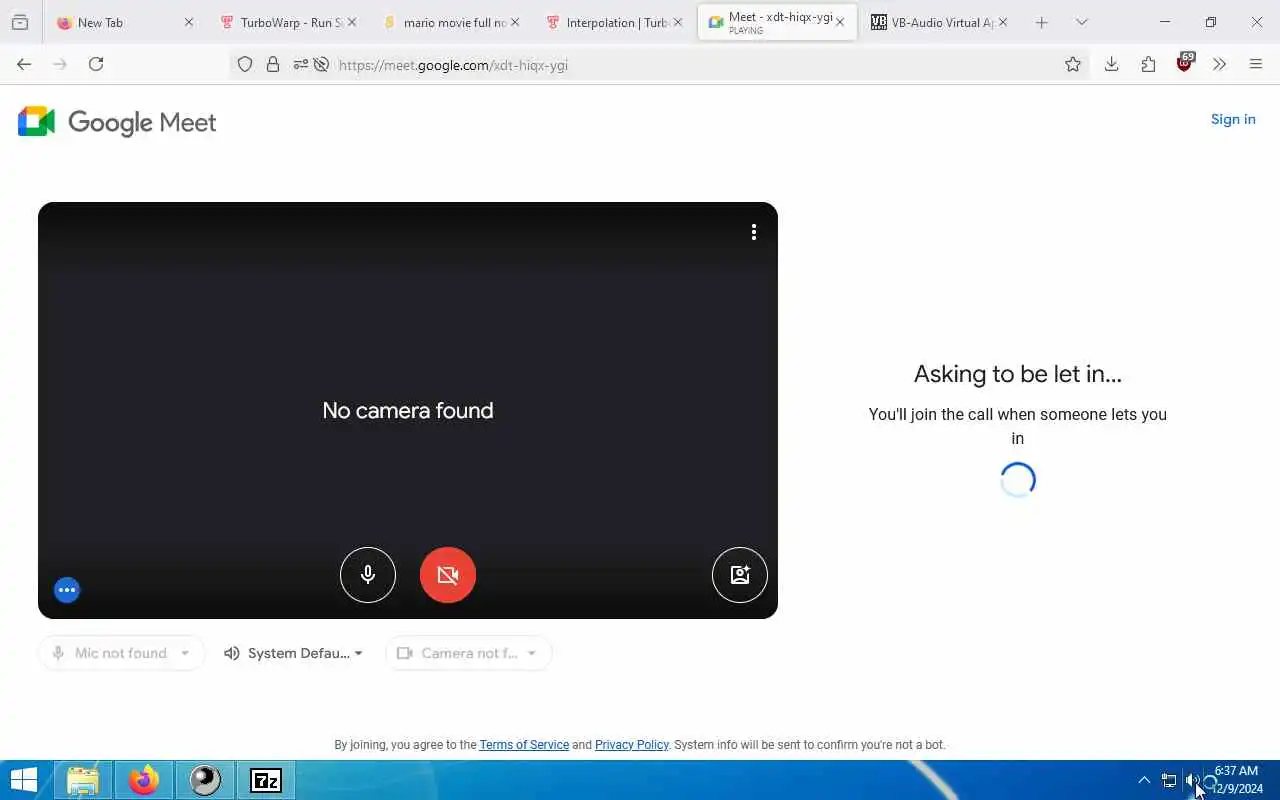
Task: Click the blue three-dots audio indicator
Action: (67, 590)
